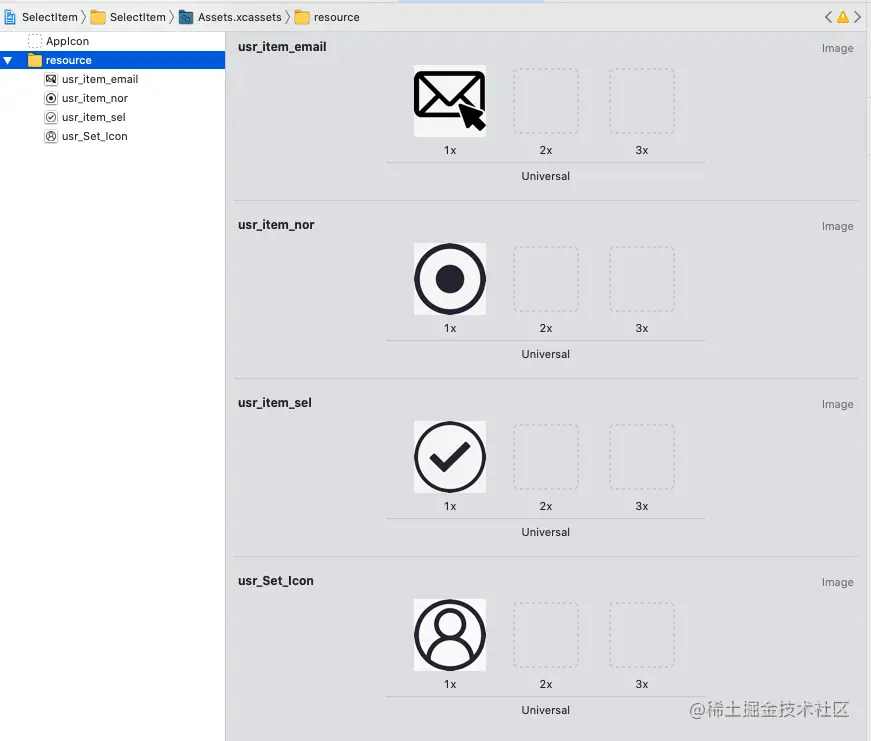The image size is (871, 741).
Task: Click the usr_item_sel heading in detail pane
Action: [275, 403]
